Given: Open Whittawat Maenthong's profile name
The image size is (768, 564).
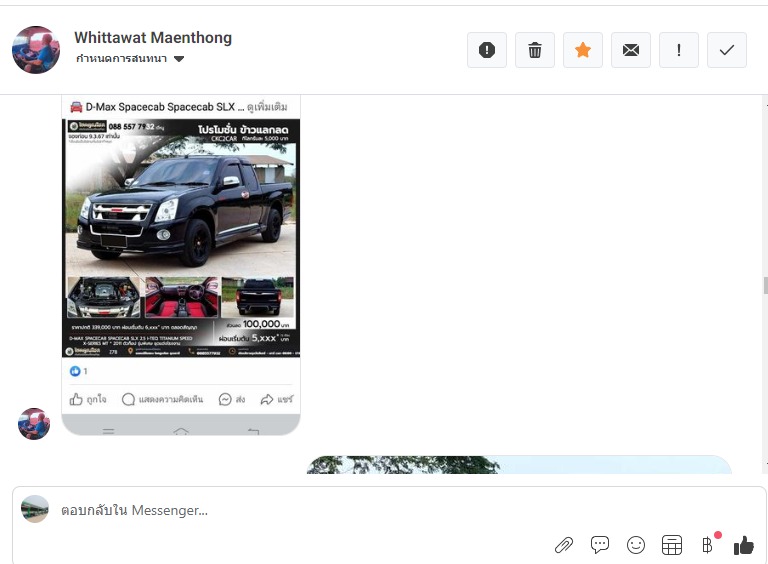Looking at the screenshot, I should pyautogui.click(x=153, y=38).
